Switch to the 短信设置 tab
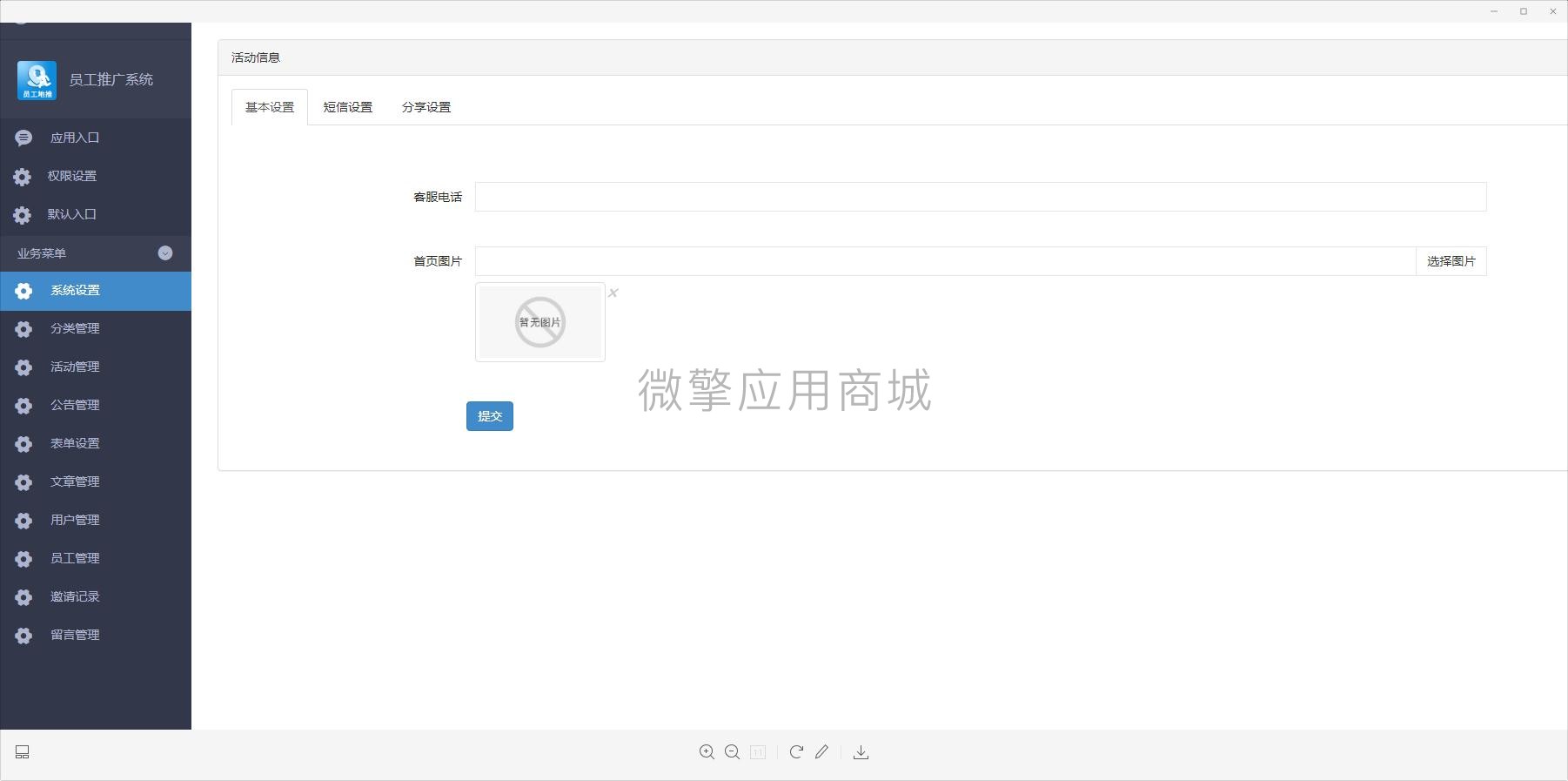This screenshot has width=1568, height=781. click(348, 107)
